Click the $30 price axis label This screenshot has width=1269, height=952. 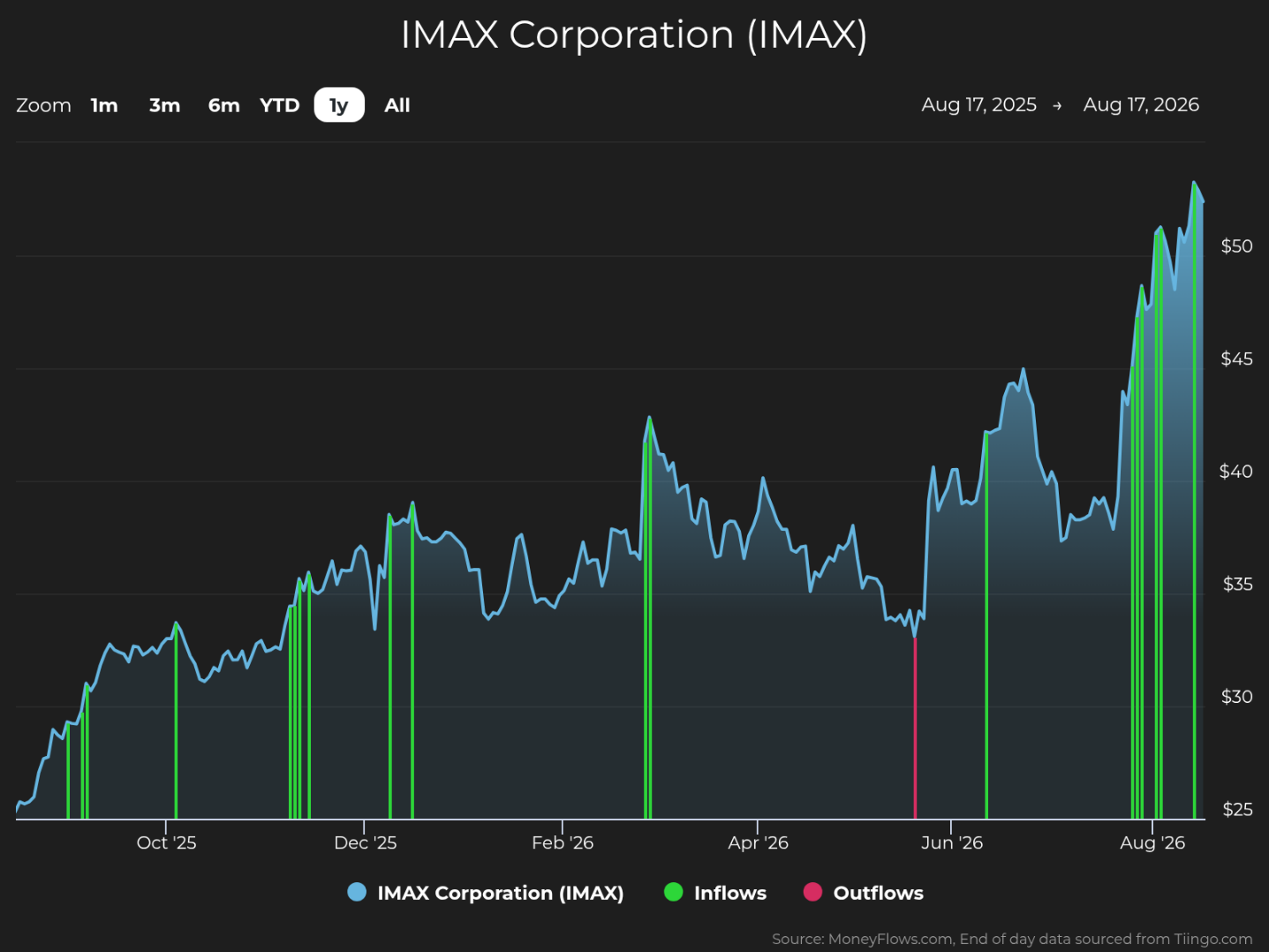tap(1236, 697)
